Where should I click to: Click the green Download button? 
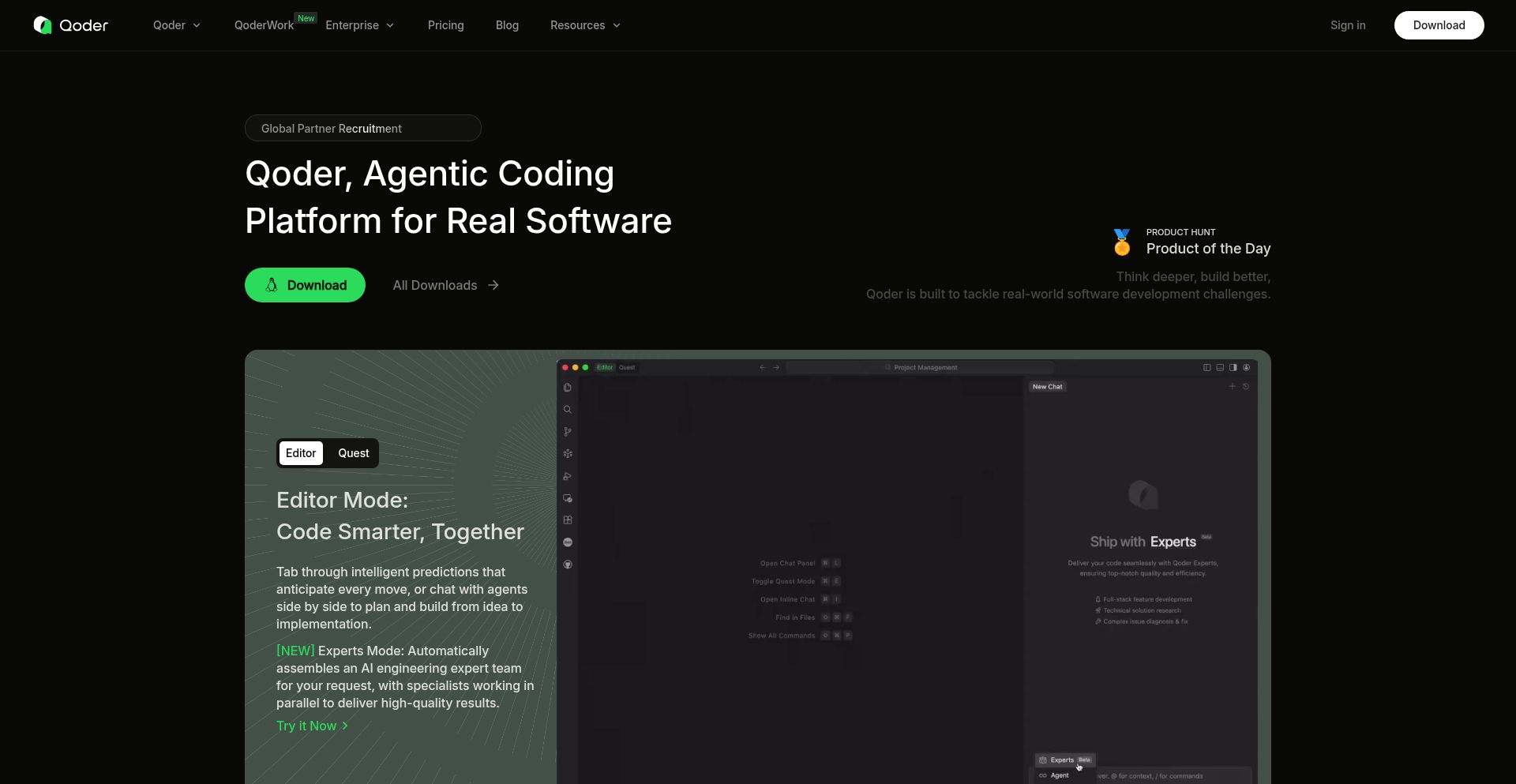coord(305,285)
